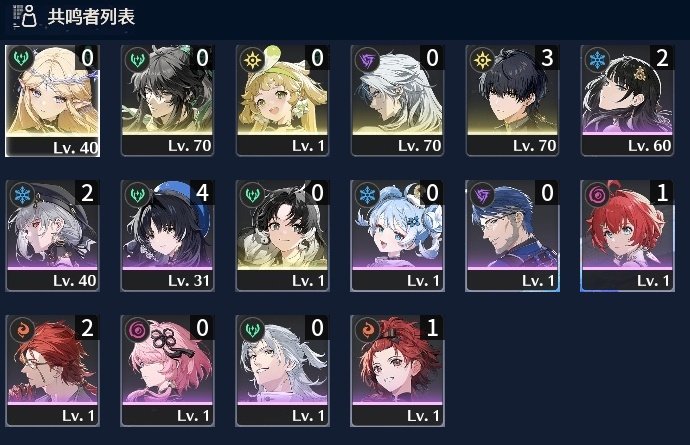Click the Glacio snowflake icon on the Lv. 60 card

coord(597,59)
